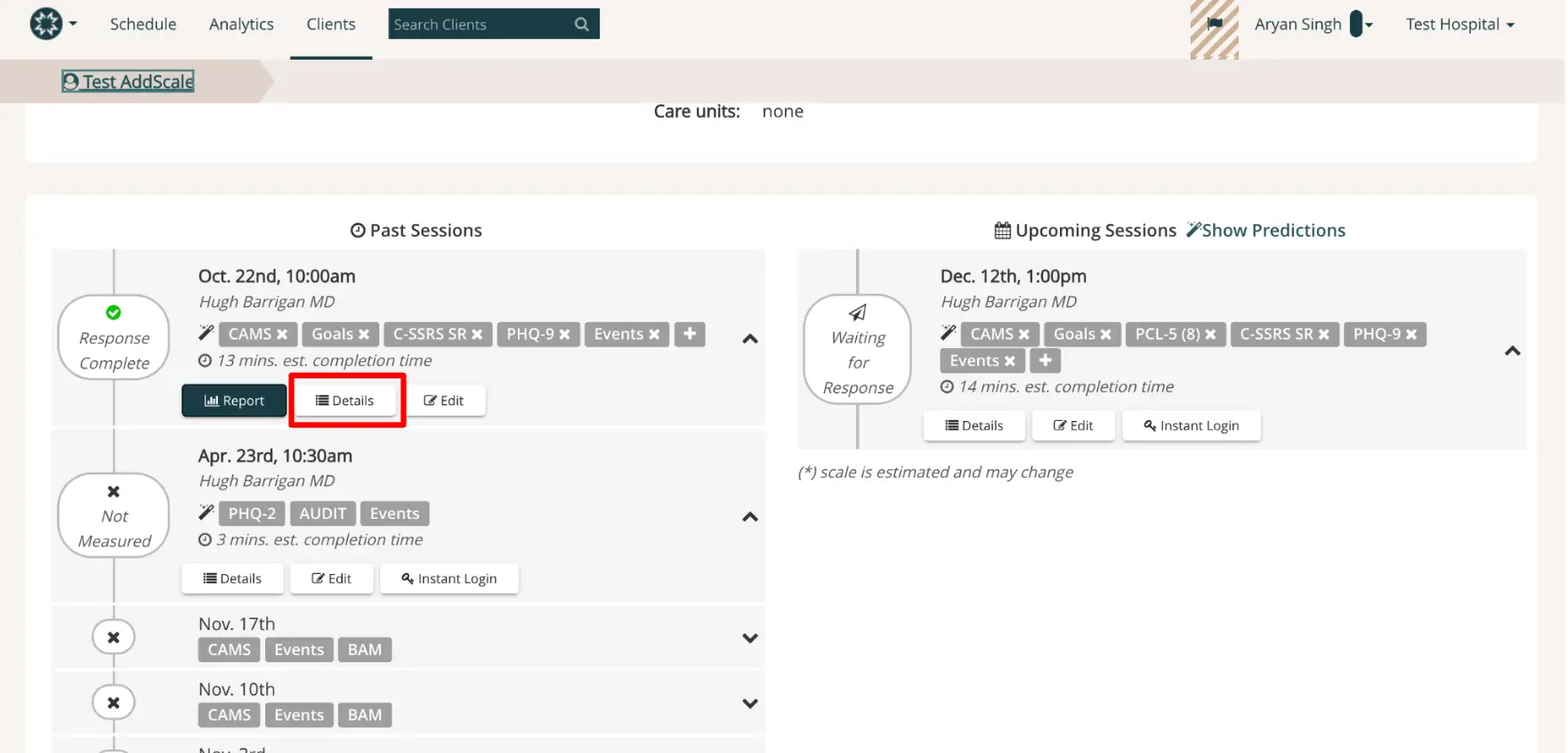Select PHQ-2 tag in Apr. 23rd session
Screen dimensions: 1568x753
(252, 514)
